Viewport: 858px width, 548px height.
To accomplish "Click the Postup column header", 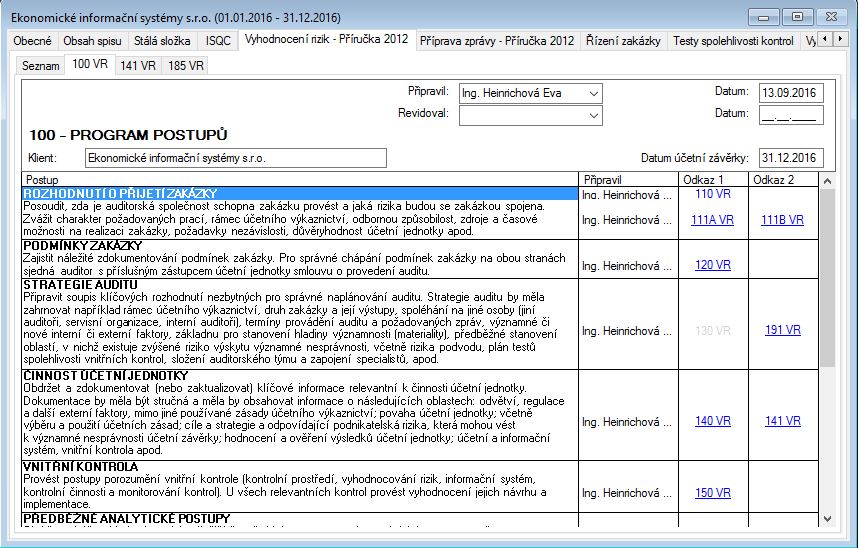I will click(x=300, y=180).
